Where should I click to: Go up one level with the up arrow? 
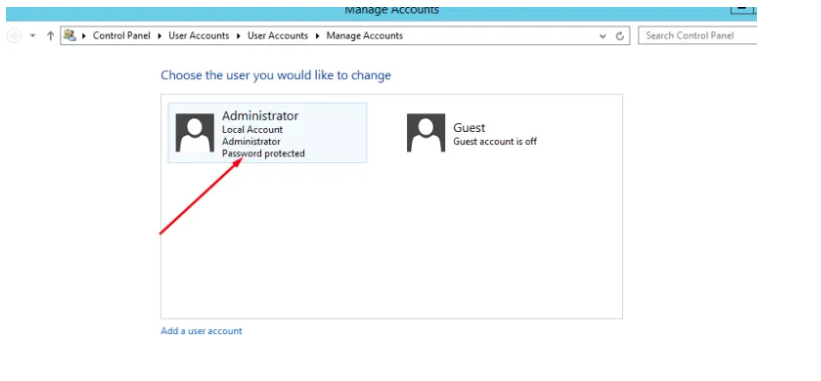(x=50, y=36)
